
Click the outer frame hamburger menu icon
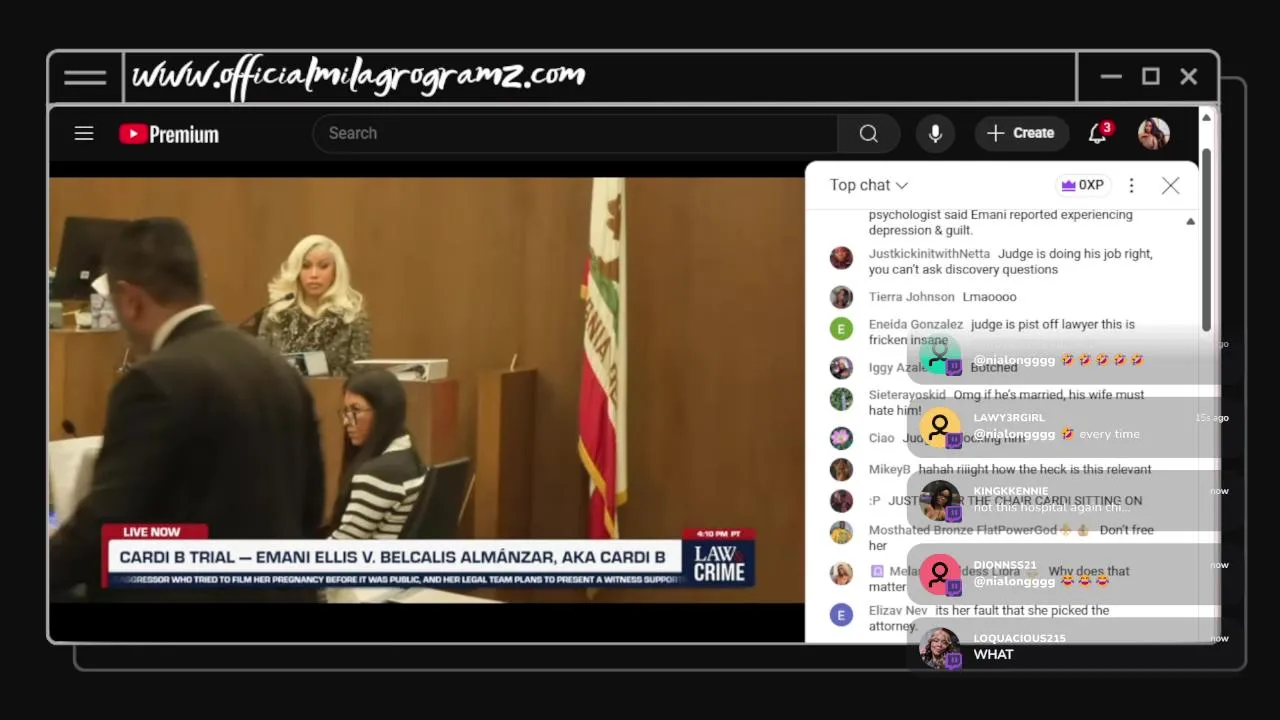85,78
